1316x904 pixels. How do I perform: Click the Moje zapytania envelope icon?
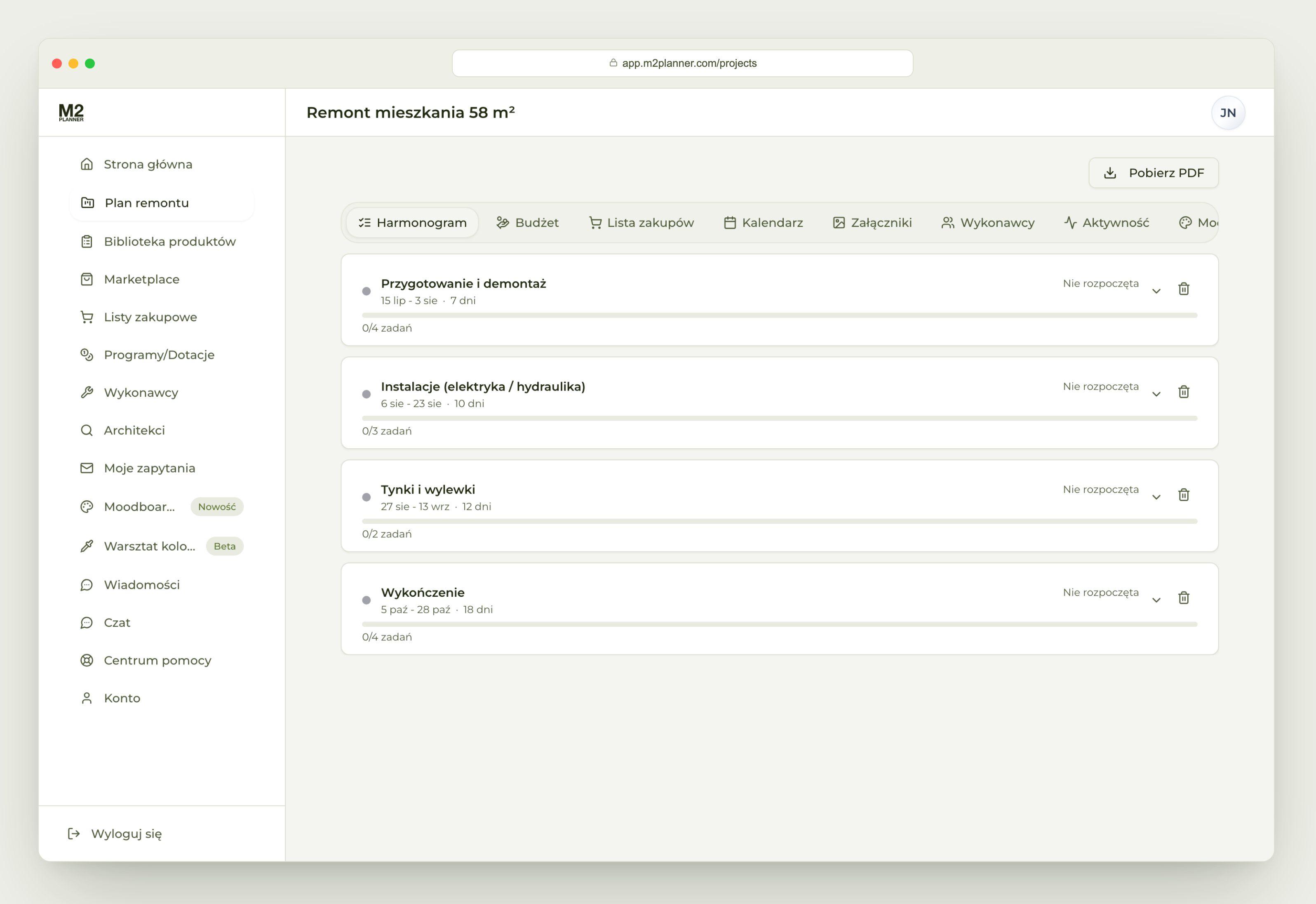(87, 468)
